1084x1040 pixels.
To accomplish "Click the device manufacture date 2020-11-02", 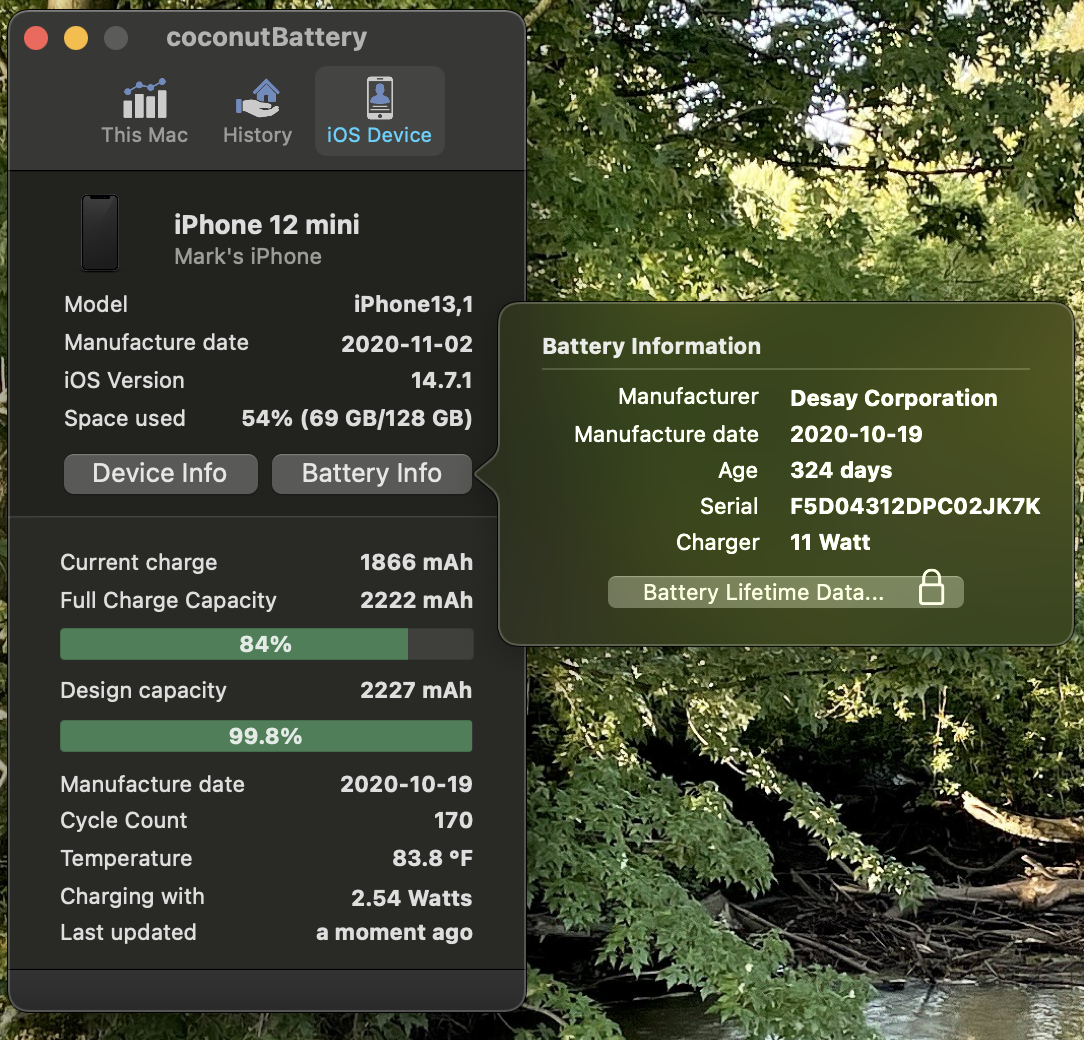I will tap(407, 344).
